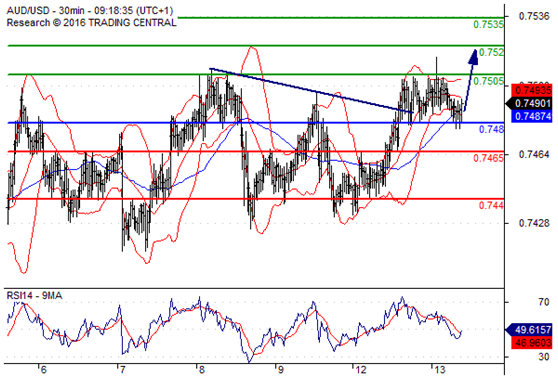Click the 0.7465 red support label
The width and height of the screenshot is (558, 379).
pyautogui.click(x=488, y=158)
